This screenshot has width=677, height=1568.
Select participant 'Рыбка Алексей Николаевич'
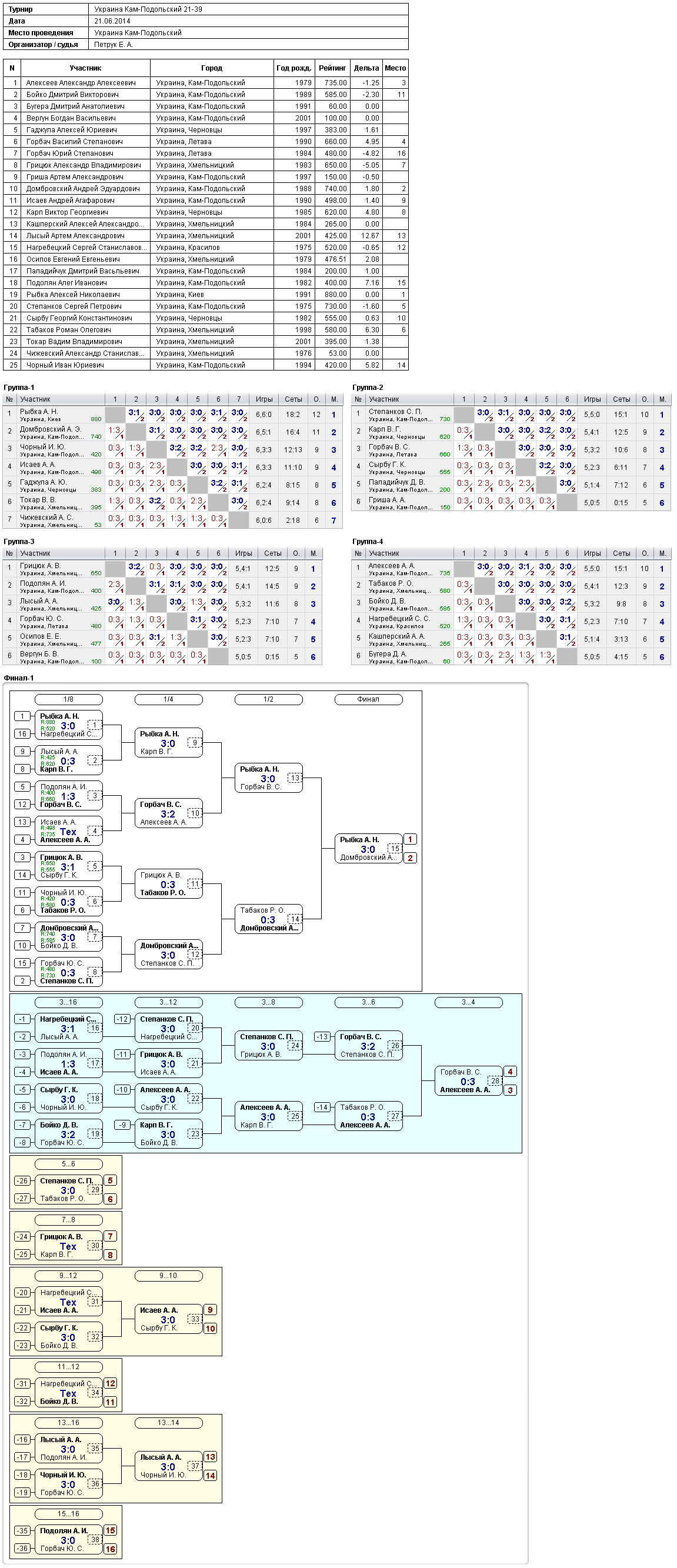pos(72,295)
